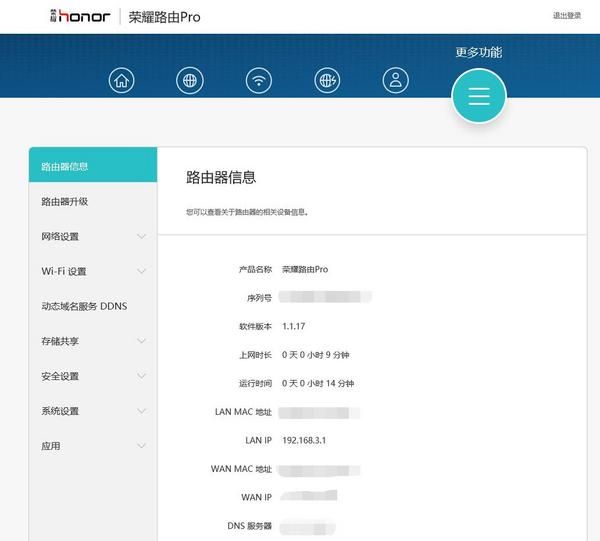Open 系统设置 sidebar item
The height and width of the screenshot is (541, 600).
coord(93,411)
